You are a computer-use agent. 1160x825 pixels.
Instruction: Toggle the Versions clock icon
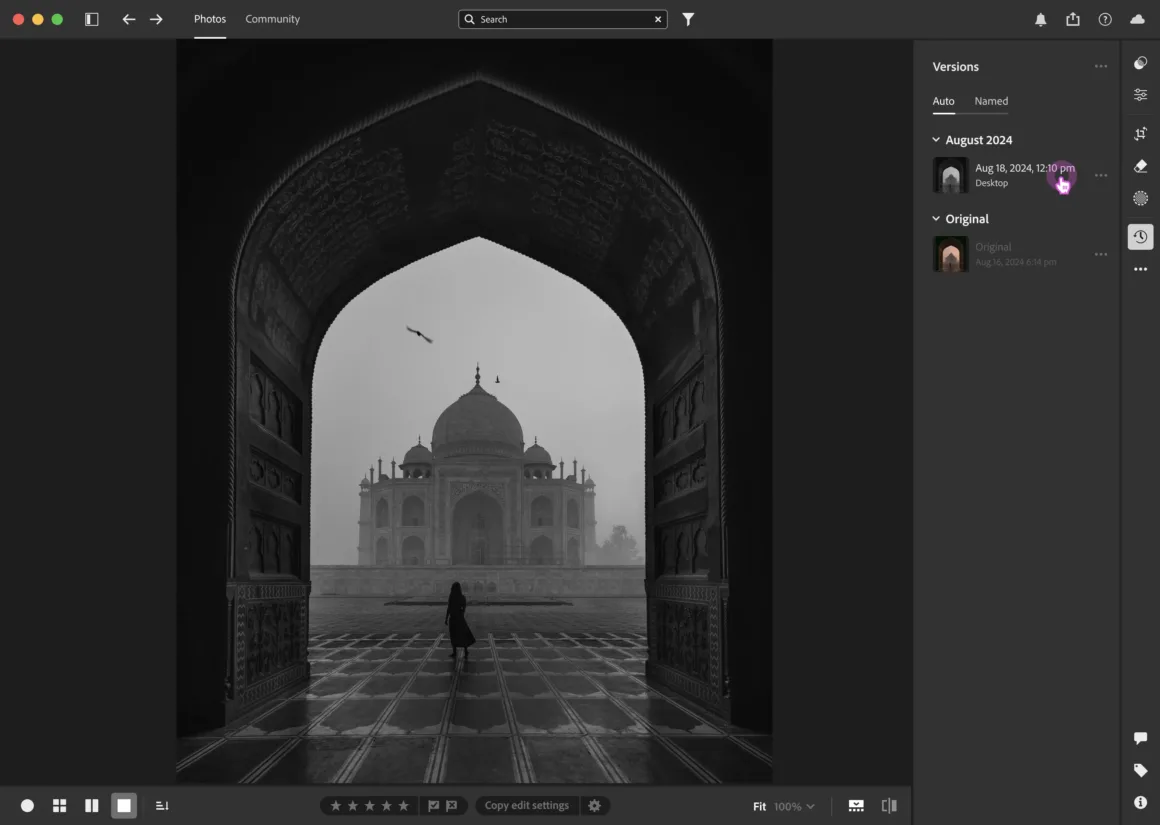1140,237
